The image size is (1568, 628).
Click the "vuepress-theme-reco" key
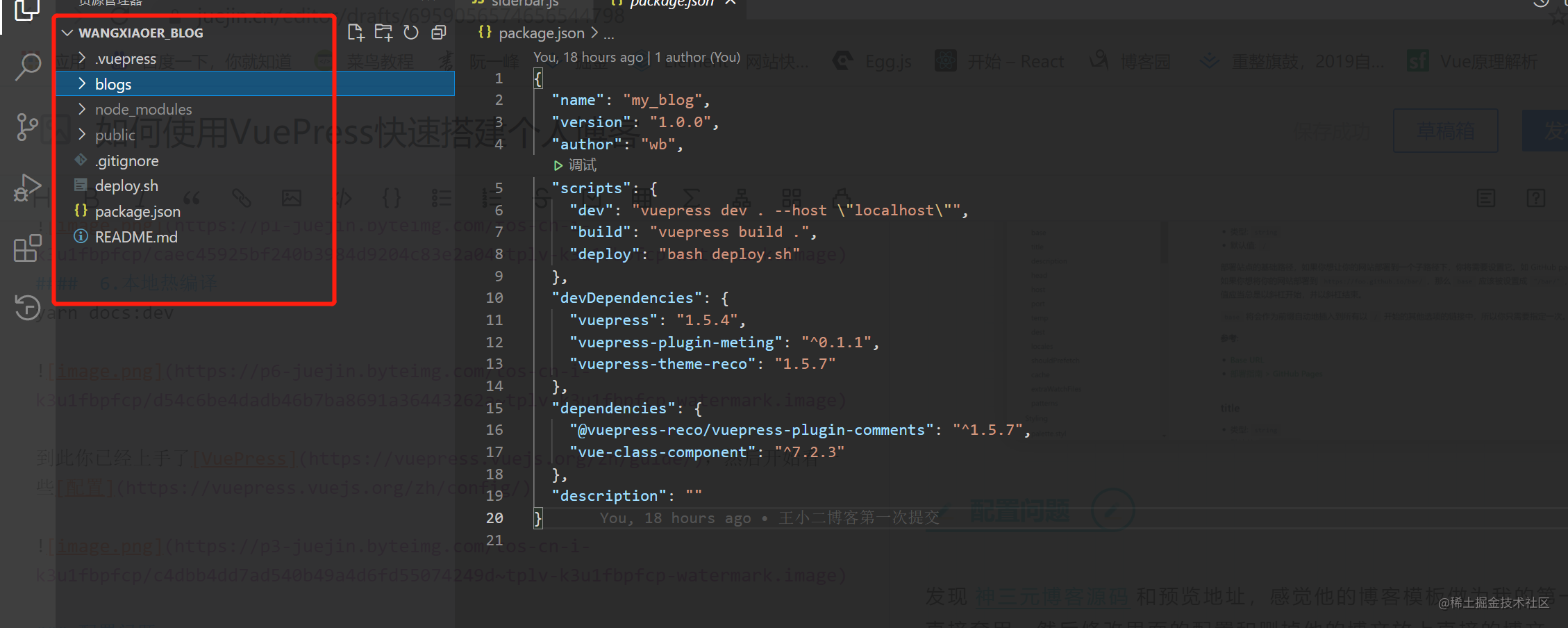pos(662,364)
